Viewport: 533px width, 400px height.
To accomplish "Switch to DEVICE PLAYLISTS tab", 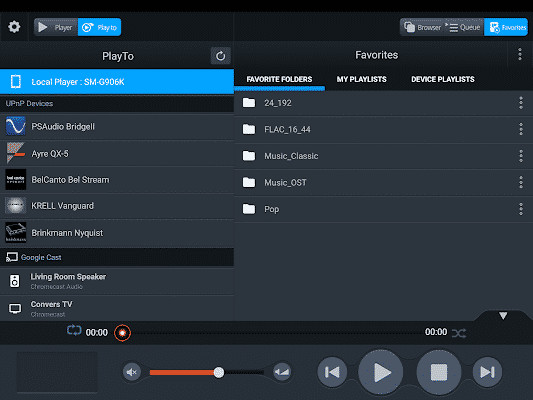I will pos(443,80).
